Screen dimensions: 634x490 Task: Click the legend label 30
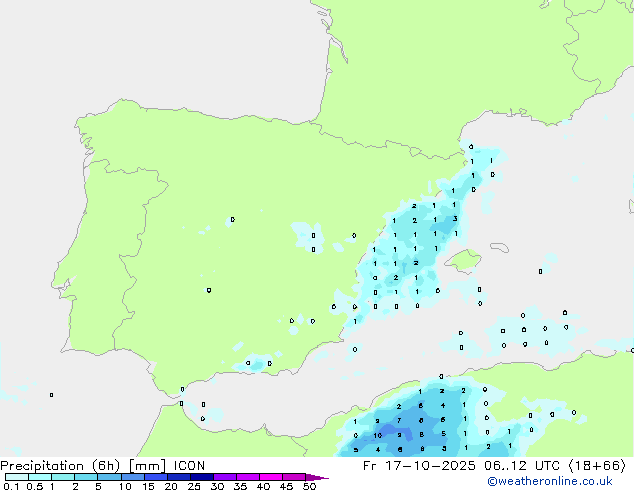click(217, 486)
